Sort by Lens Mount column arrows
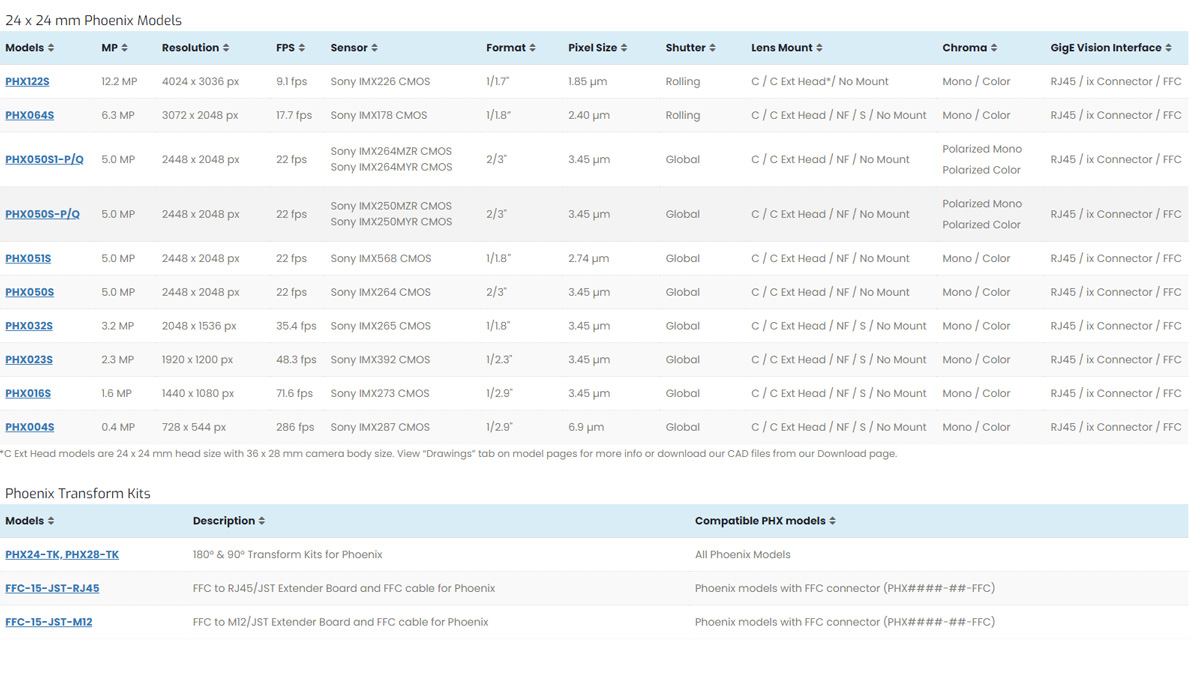Screen dimensions: 1200x689 pyautogui.click(x=820, y=48)
